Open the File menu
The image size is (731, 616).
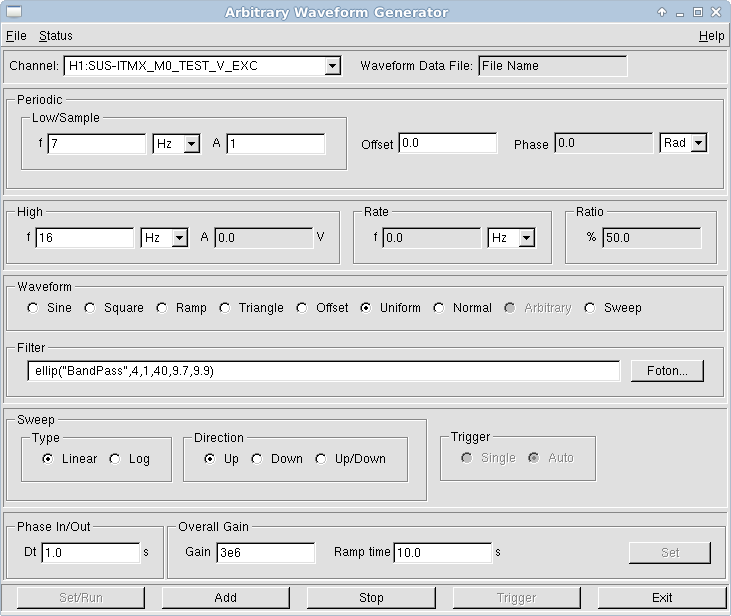[16, 35]
